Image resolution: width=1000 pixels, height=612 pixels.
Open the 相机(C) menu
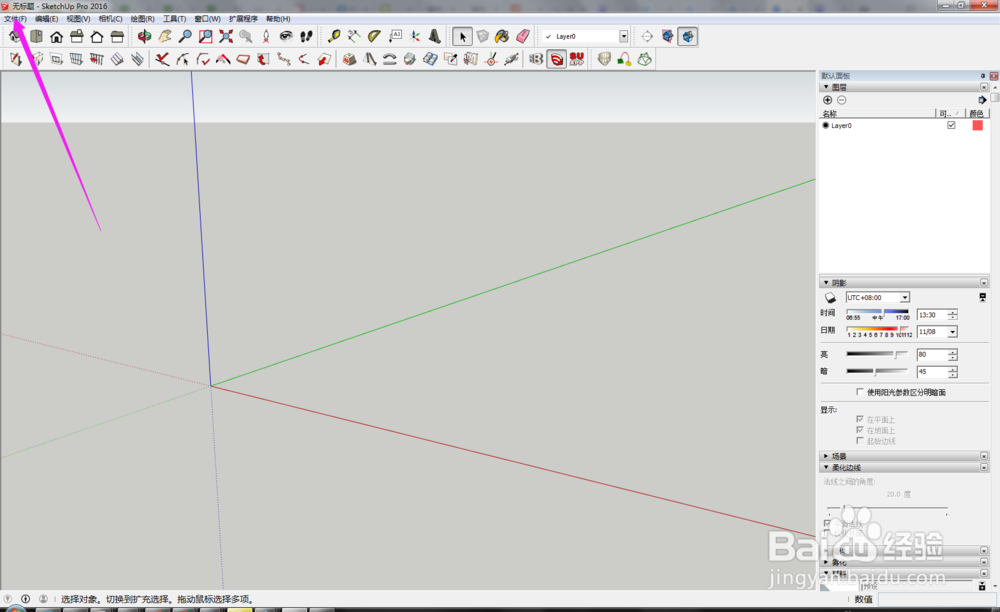pos(110,19)
